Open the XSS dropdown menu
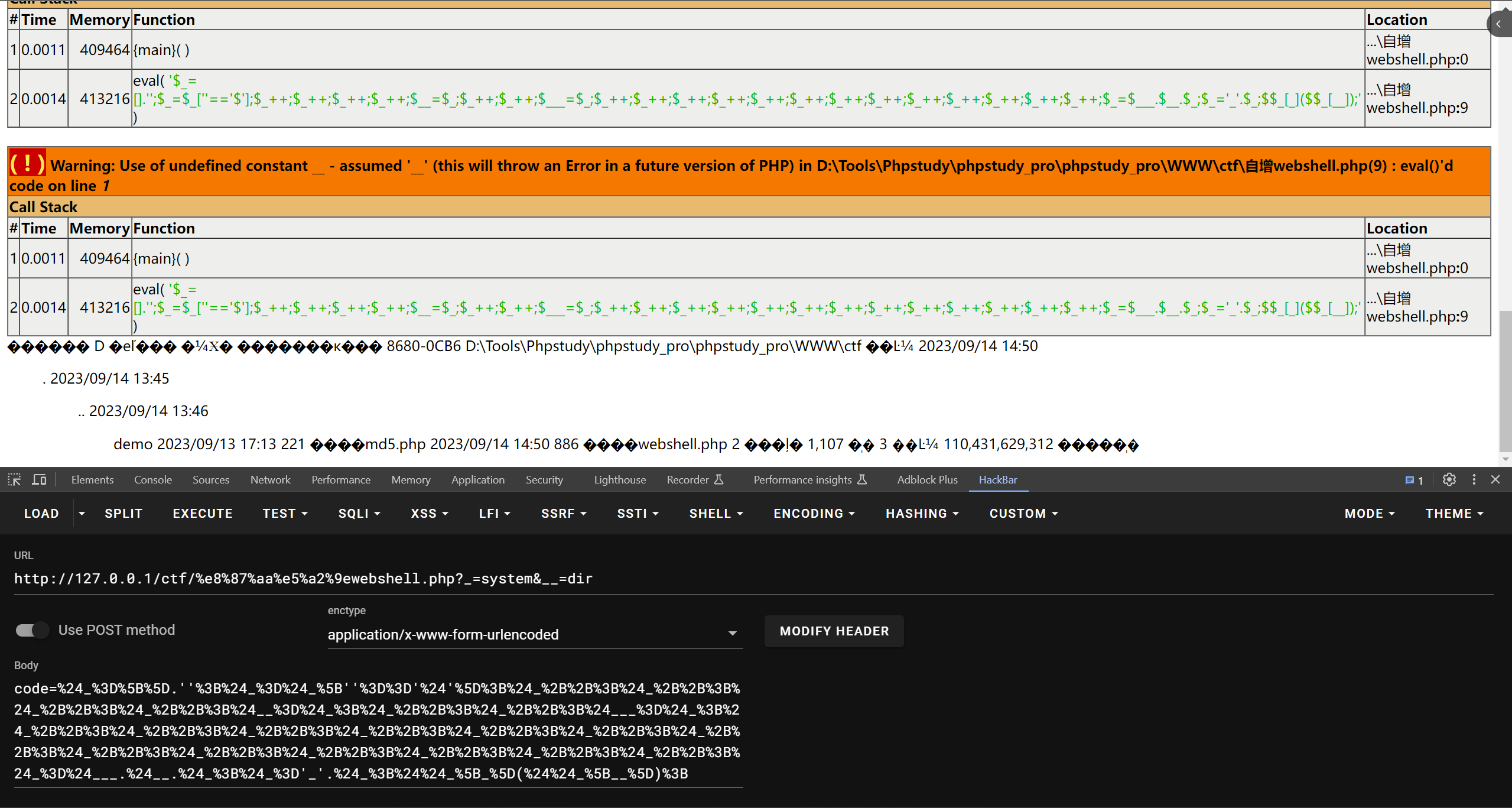1512x808 pixels. (430, 514)
